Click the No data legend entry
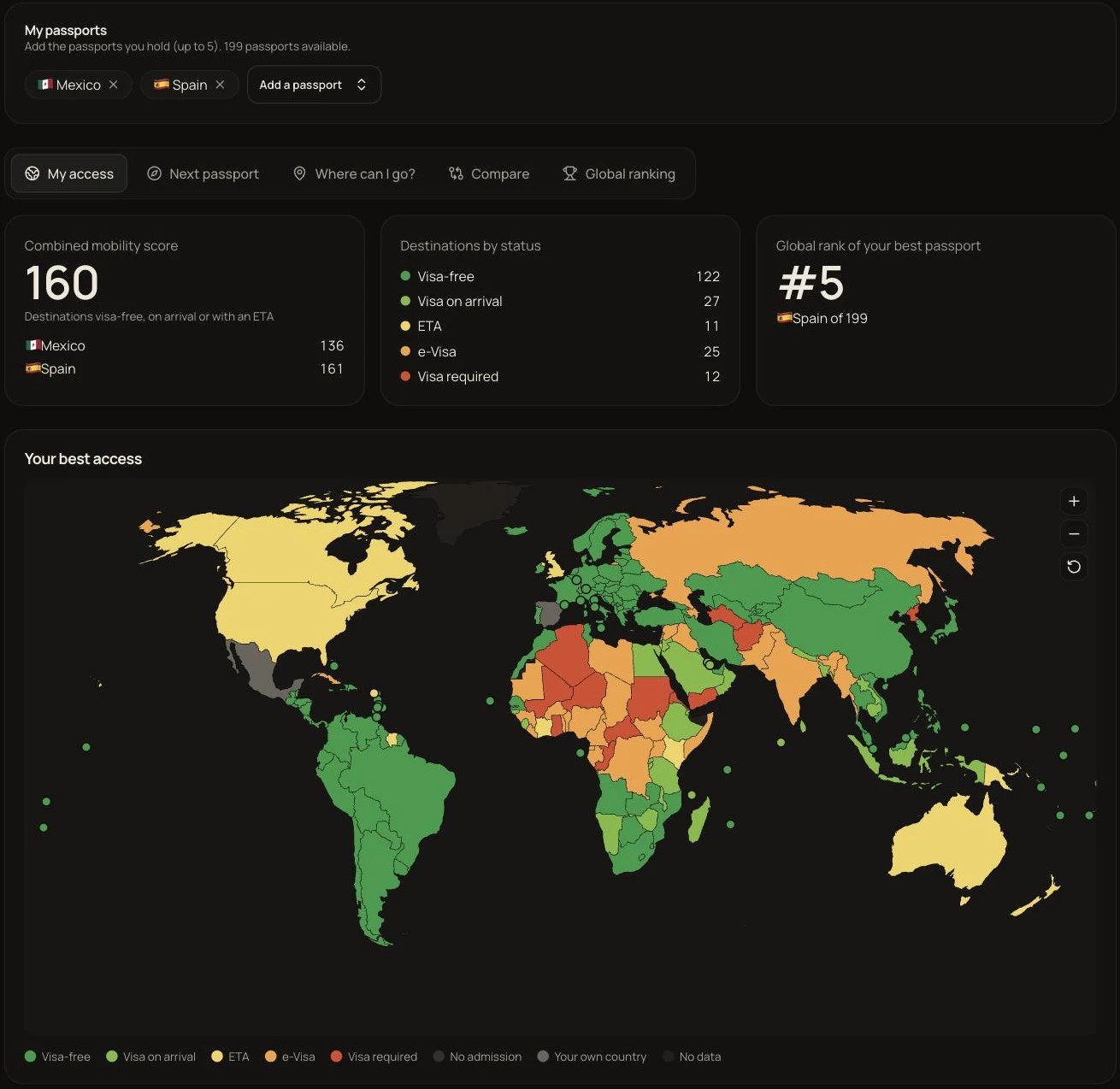The width and height of the screenshot is (1120, 1089). coord(692,1057)
